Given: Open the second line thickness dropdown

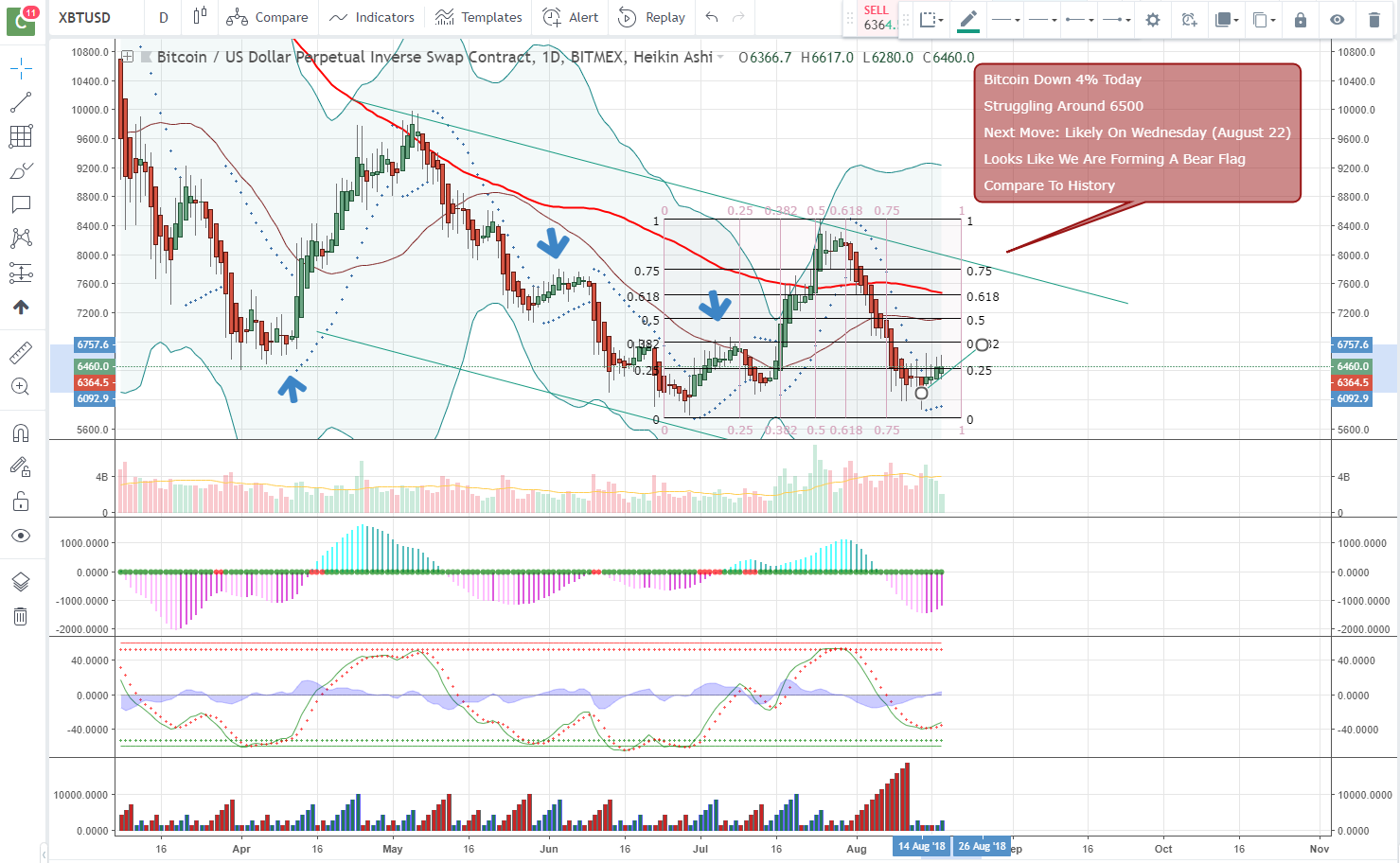Looking at the screenshot, I should click(1042, 19).
